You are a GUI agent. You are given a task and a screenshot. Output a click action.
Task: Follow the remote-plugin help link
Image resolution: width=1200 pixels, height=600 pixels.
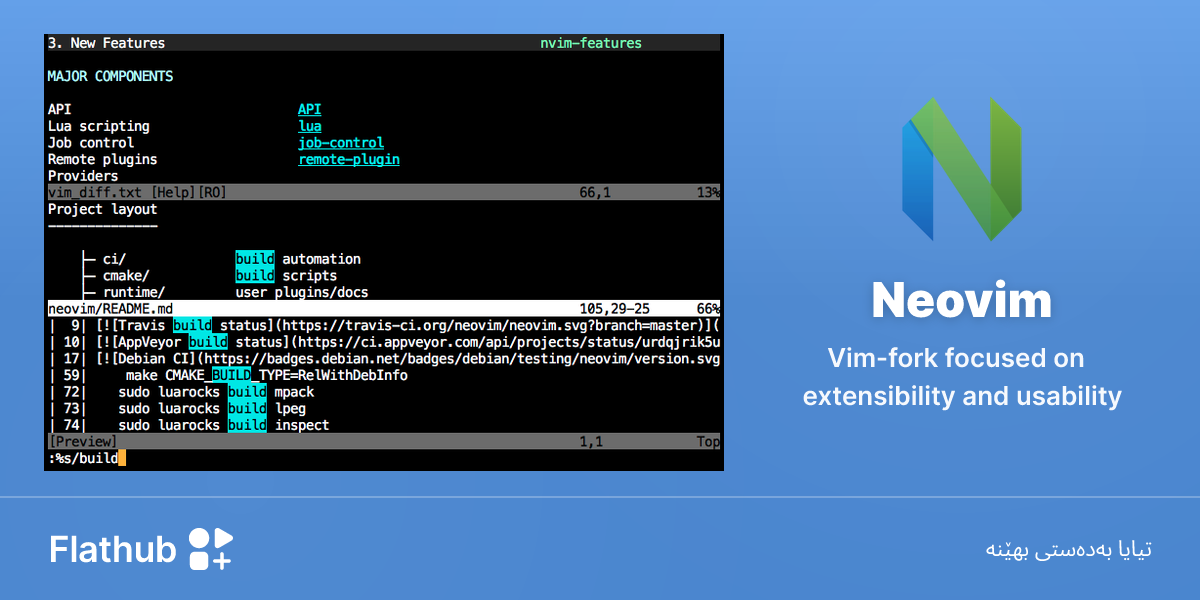pos(349,159)
